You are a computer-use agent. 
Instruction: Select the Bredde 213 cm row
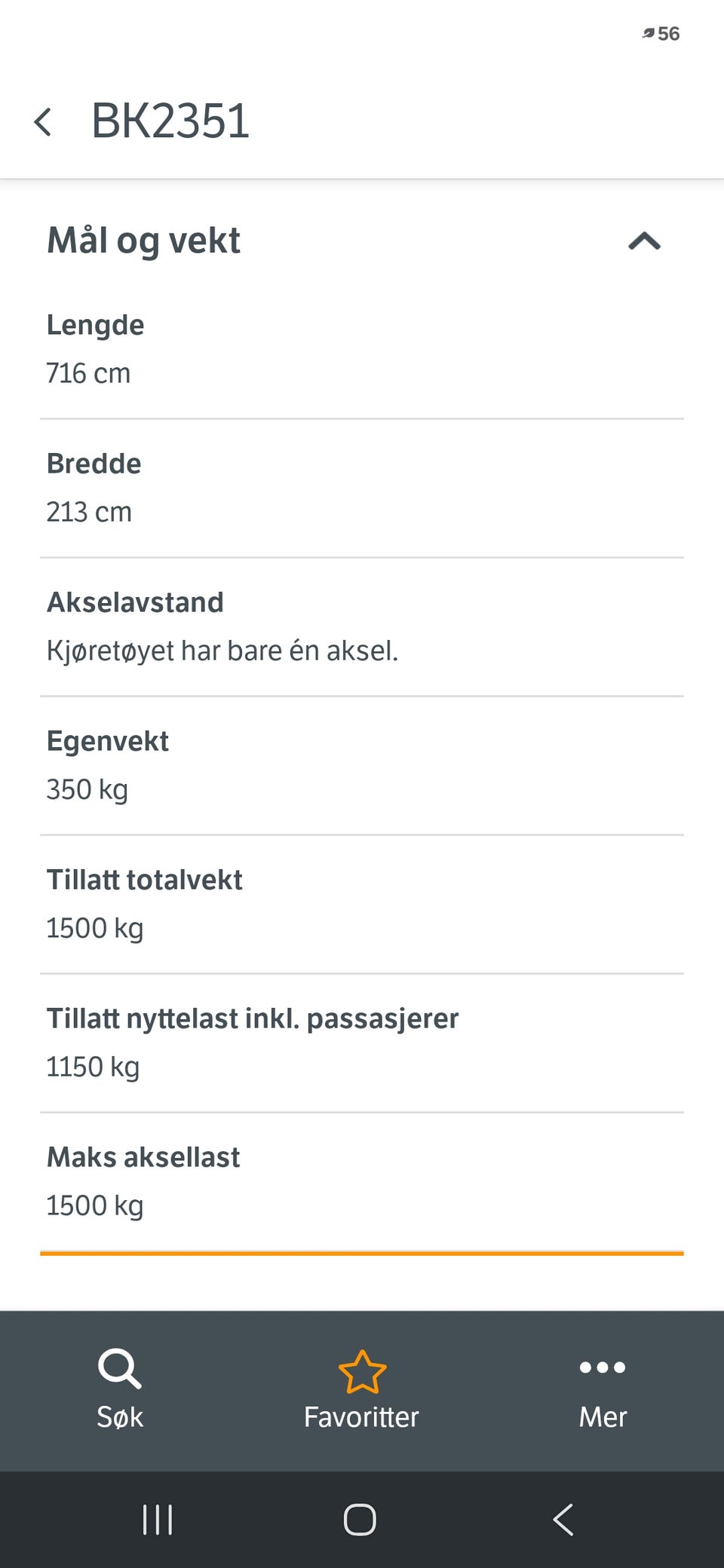[362, 488]
